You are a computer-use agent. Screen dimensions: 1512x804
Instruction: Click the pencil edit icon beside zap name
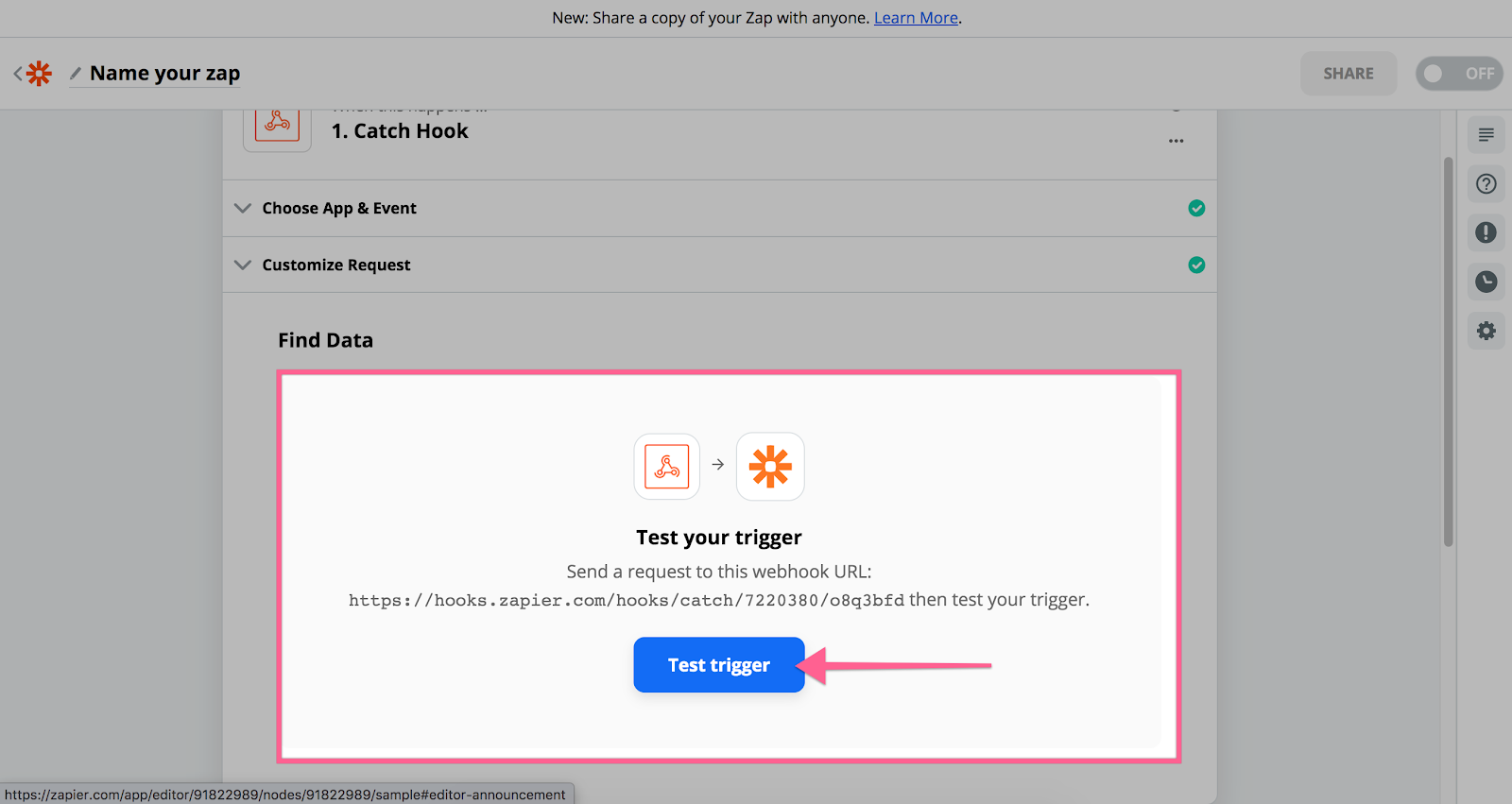point(76,74)
